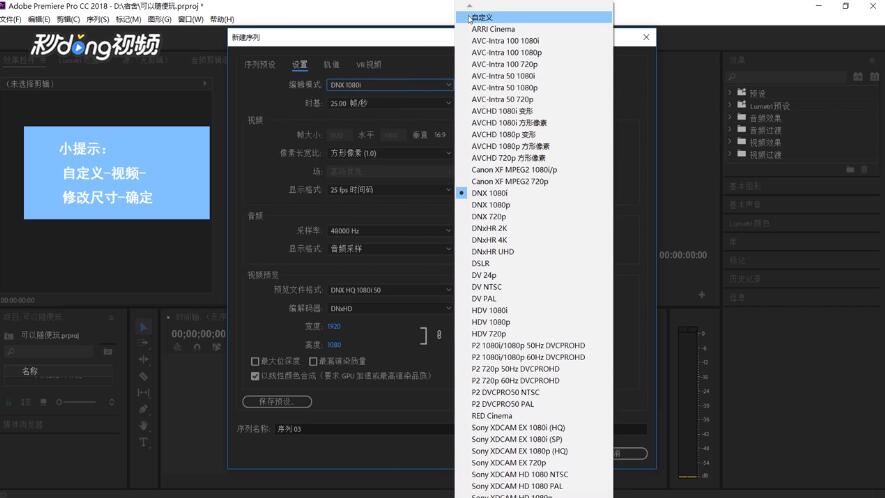Enable the 最高渲染质量 checkbox

313,361
